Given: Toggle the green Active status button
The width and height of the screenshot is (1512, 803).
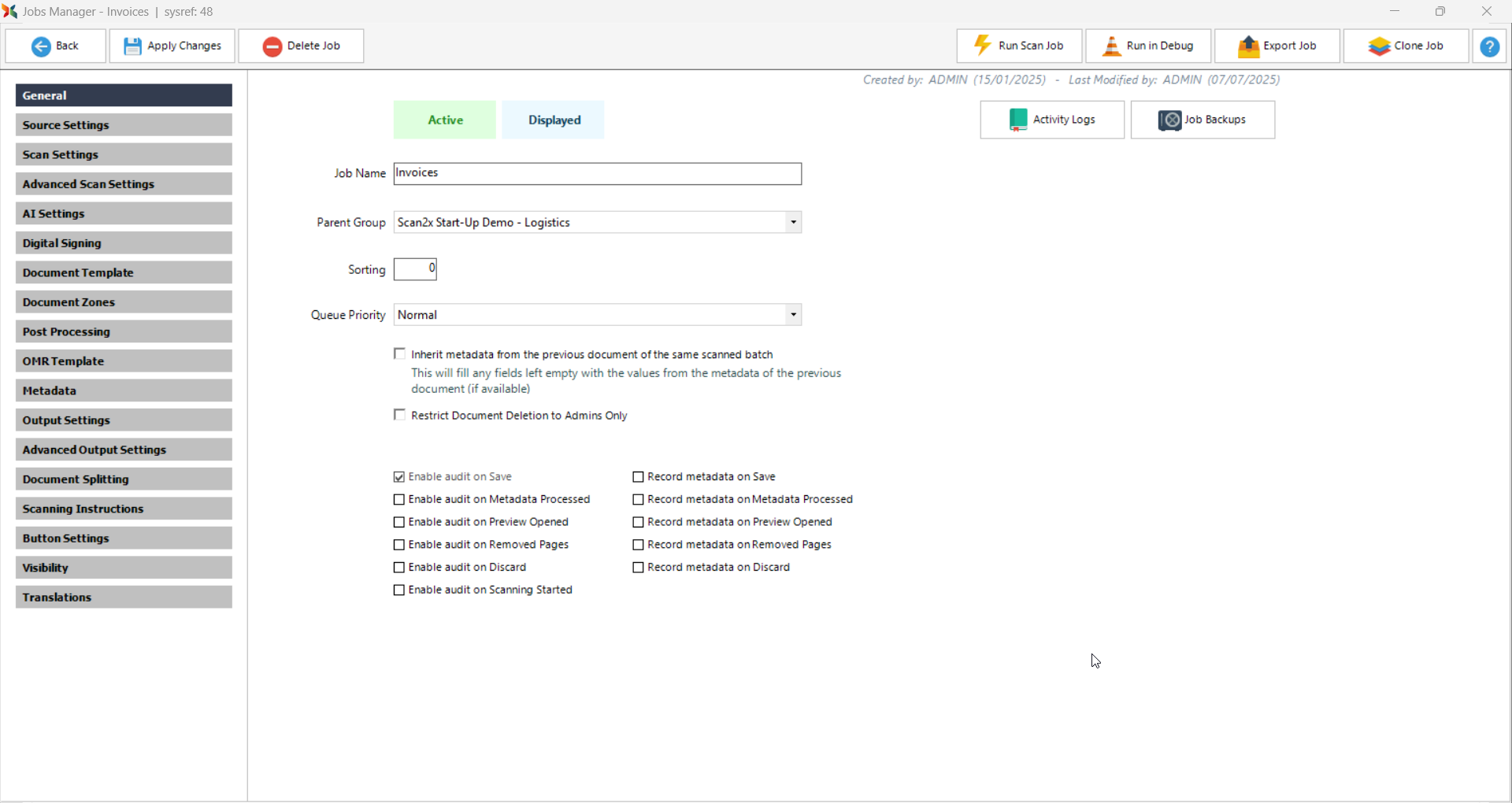Looking at the screenshot, I should (x=445, y=120).
